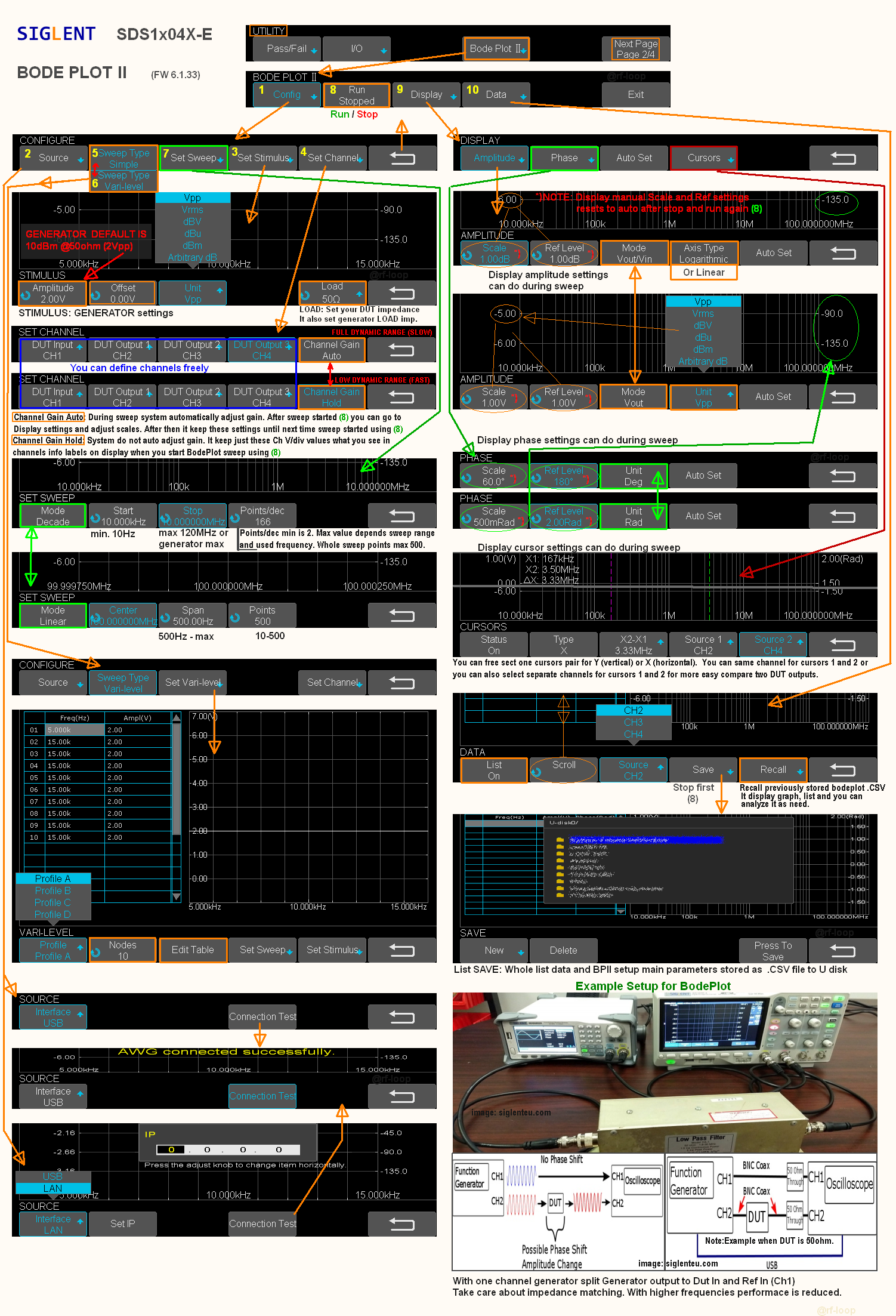Click the return arrow in the VARI-LEVEL menu
This screenshot has height=1316, width=896.
[x=402, y=950]
